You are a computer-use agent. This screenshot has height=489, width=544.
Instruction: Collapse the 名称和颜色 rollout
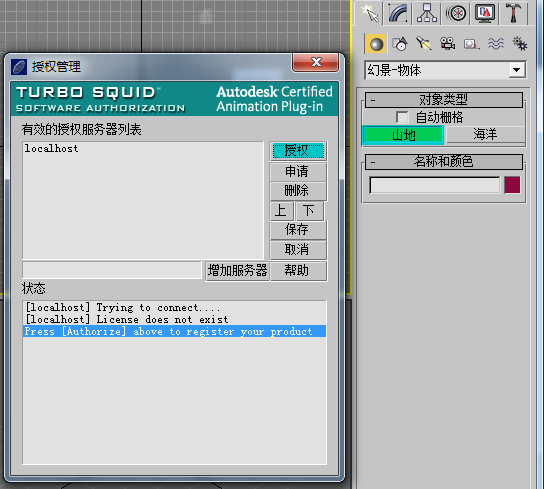[444, 162]
